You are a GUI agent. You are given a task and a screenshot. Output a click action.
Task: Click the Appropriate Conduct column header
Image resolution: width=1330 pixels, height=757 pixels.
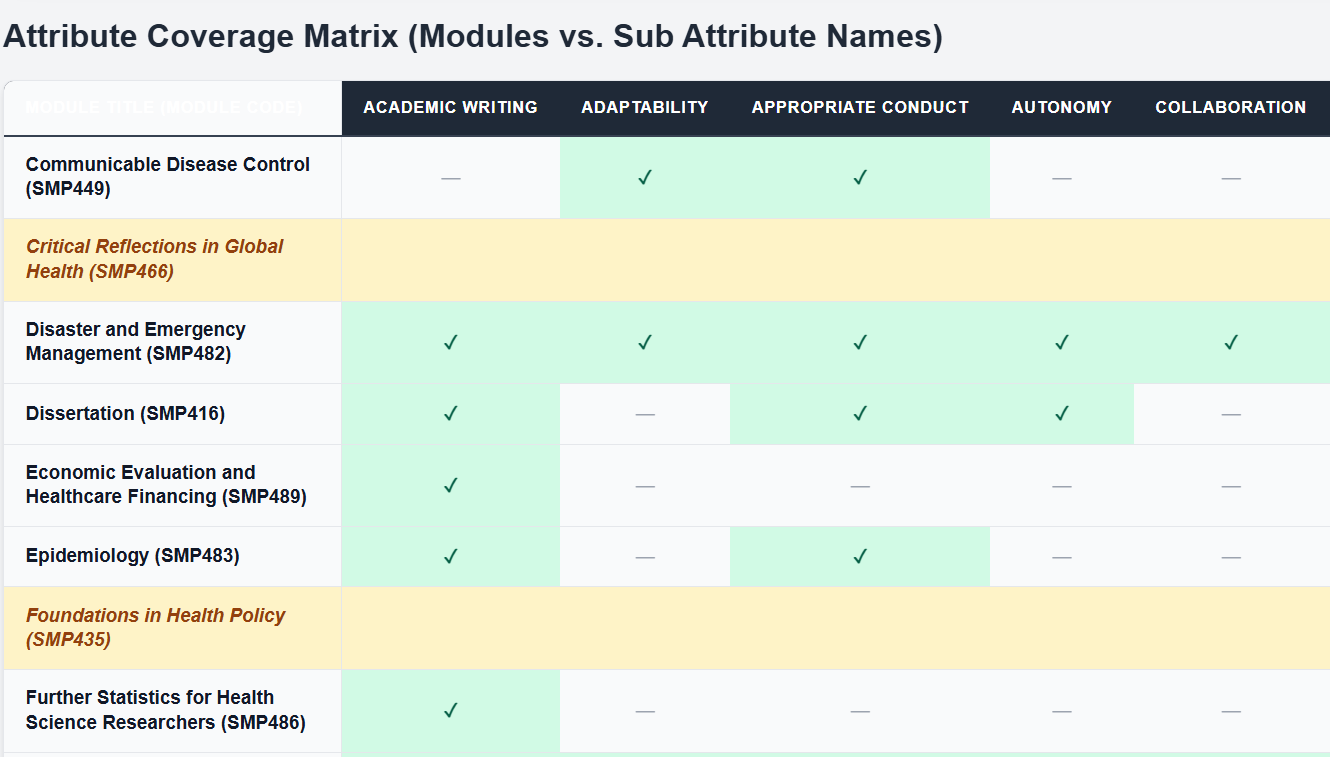[860, 107]
